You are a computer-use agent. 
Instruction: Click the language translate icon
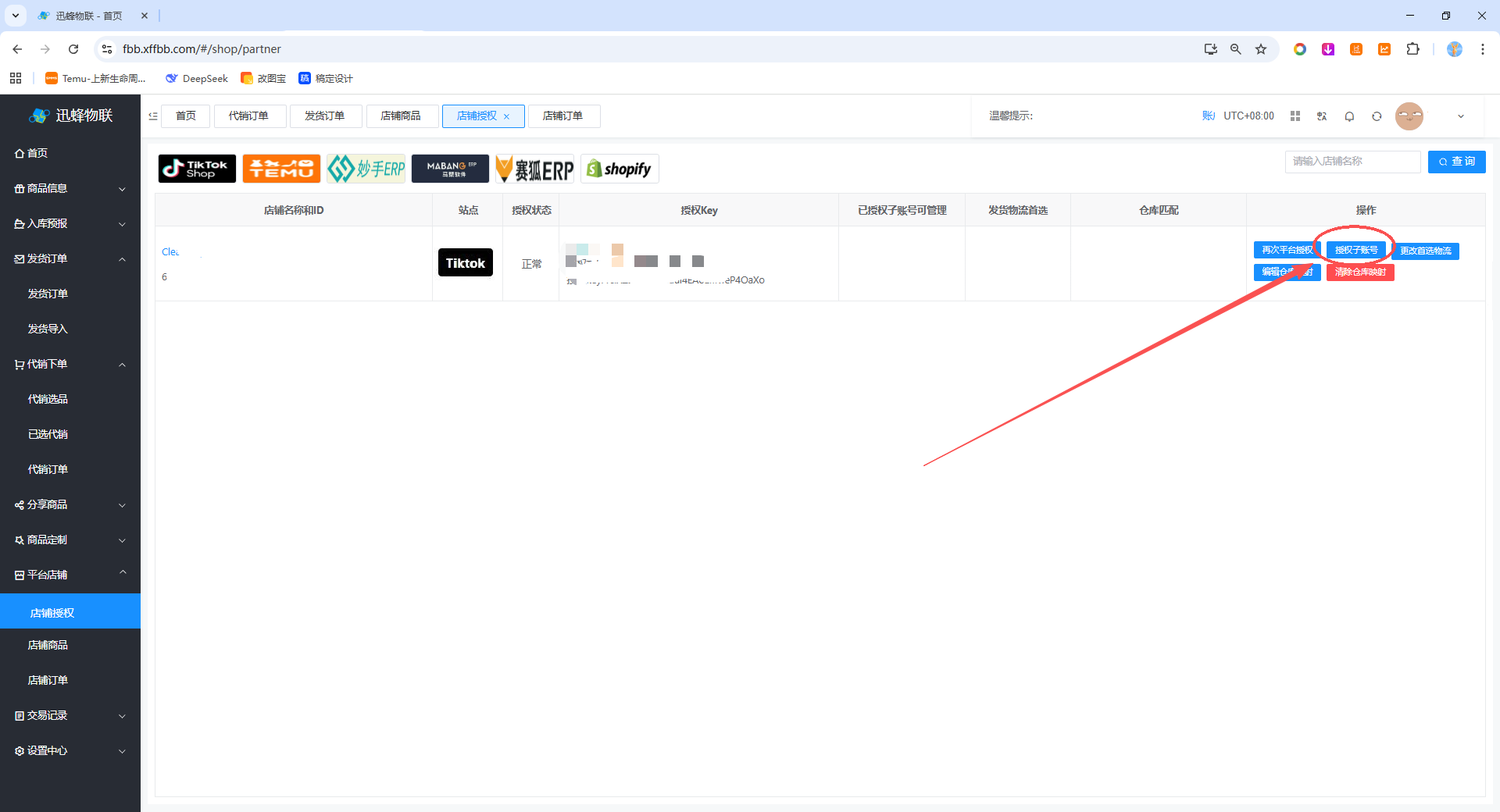tap(1322, 116)
